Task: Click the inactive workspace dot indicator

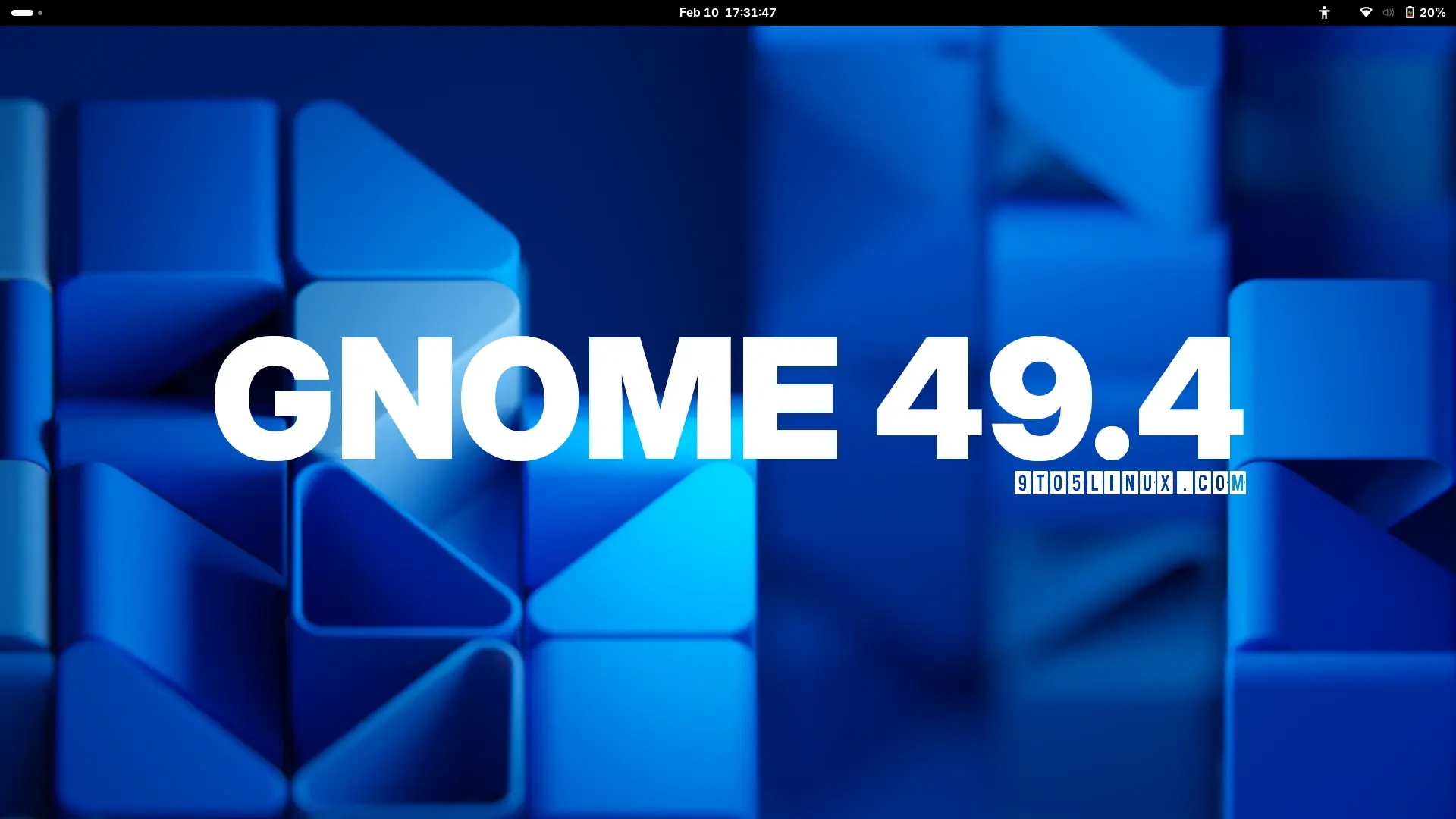Action: click(x=40, y=12)
